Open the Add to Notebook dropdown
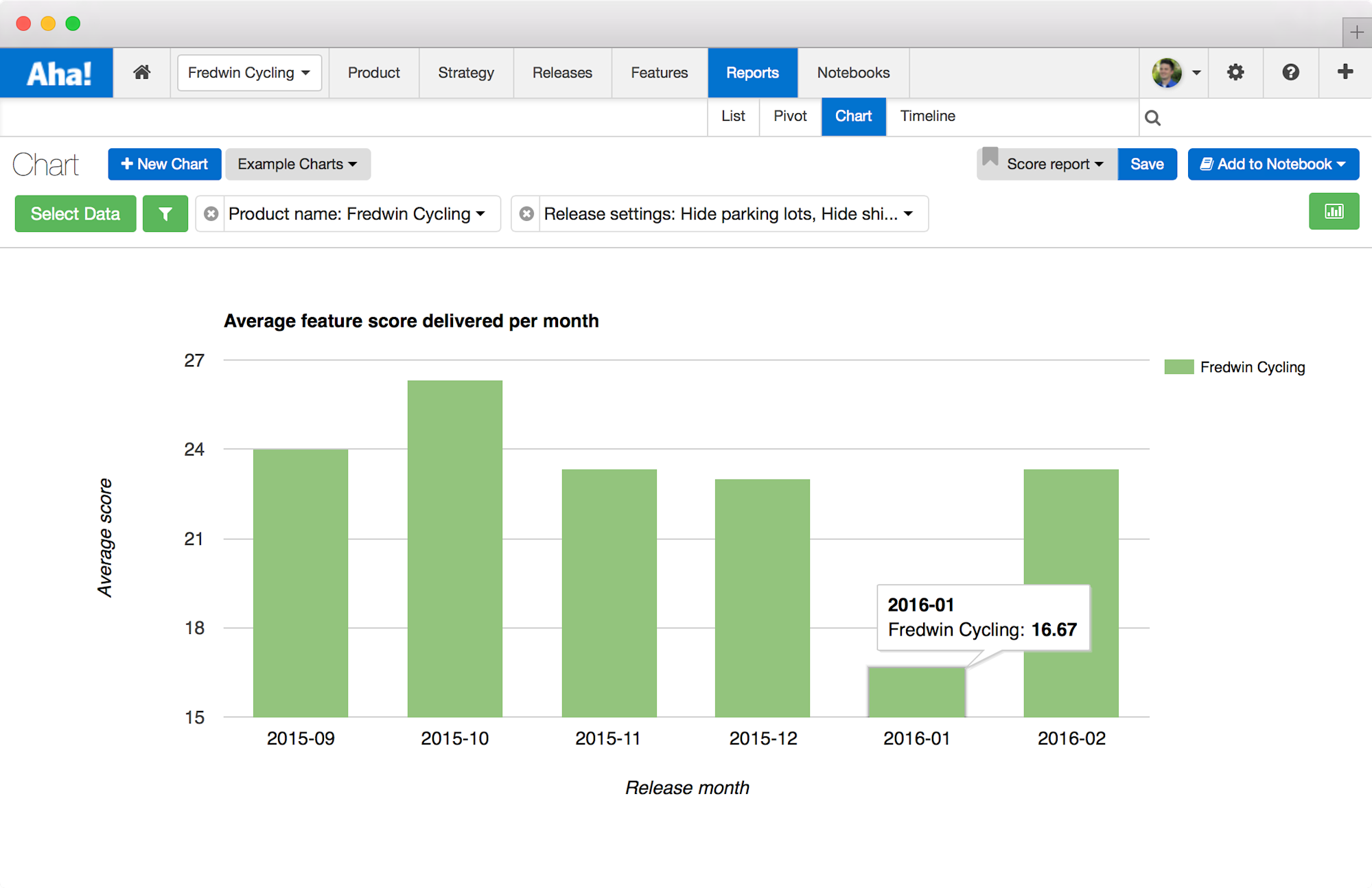 (x=1272, y=164)
